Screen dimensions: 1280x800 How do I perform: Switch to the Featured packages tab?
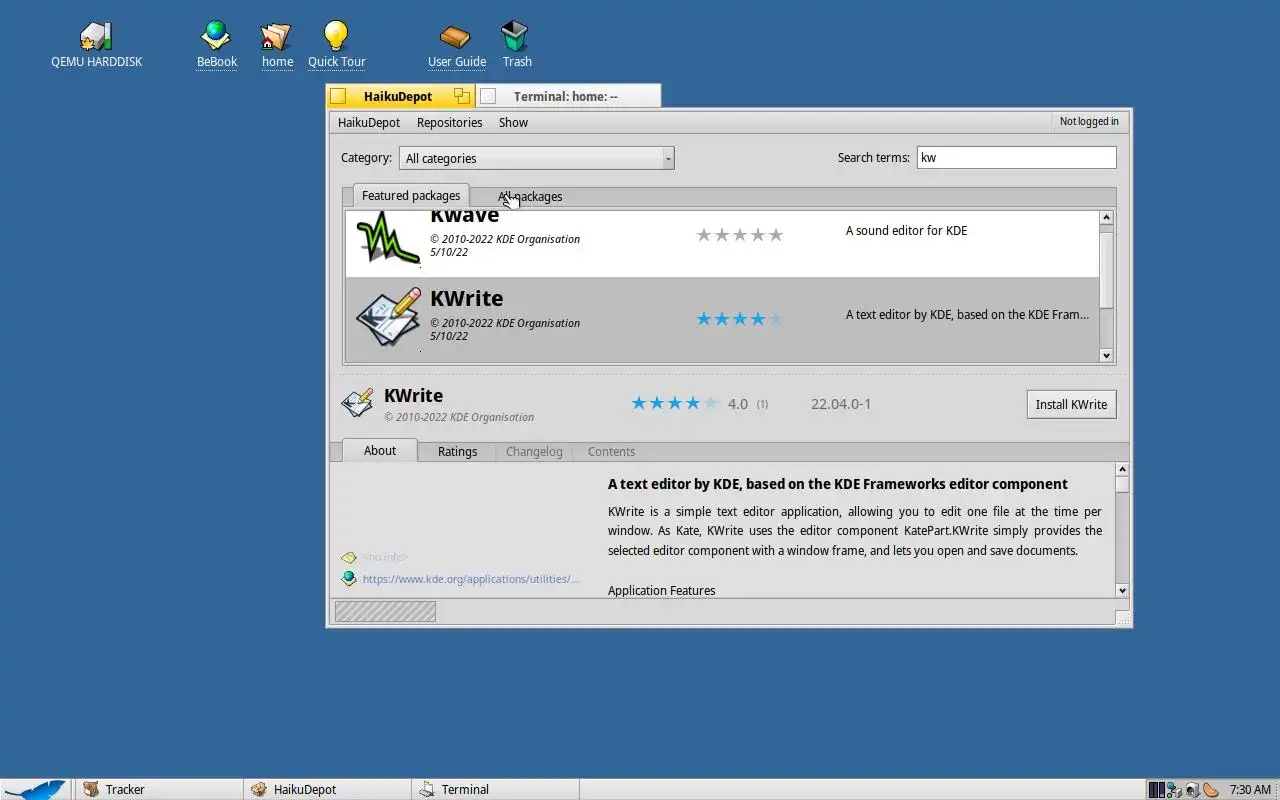coord(411,195)
